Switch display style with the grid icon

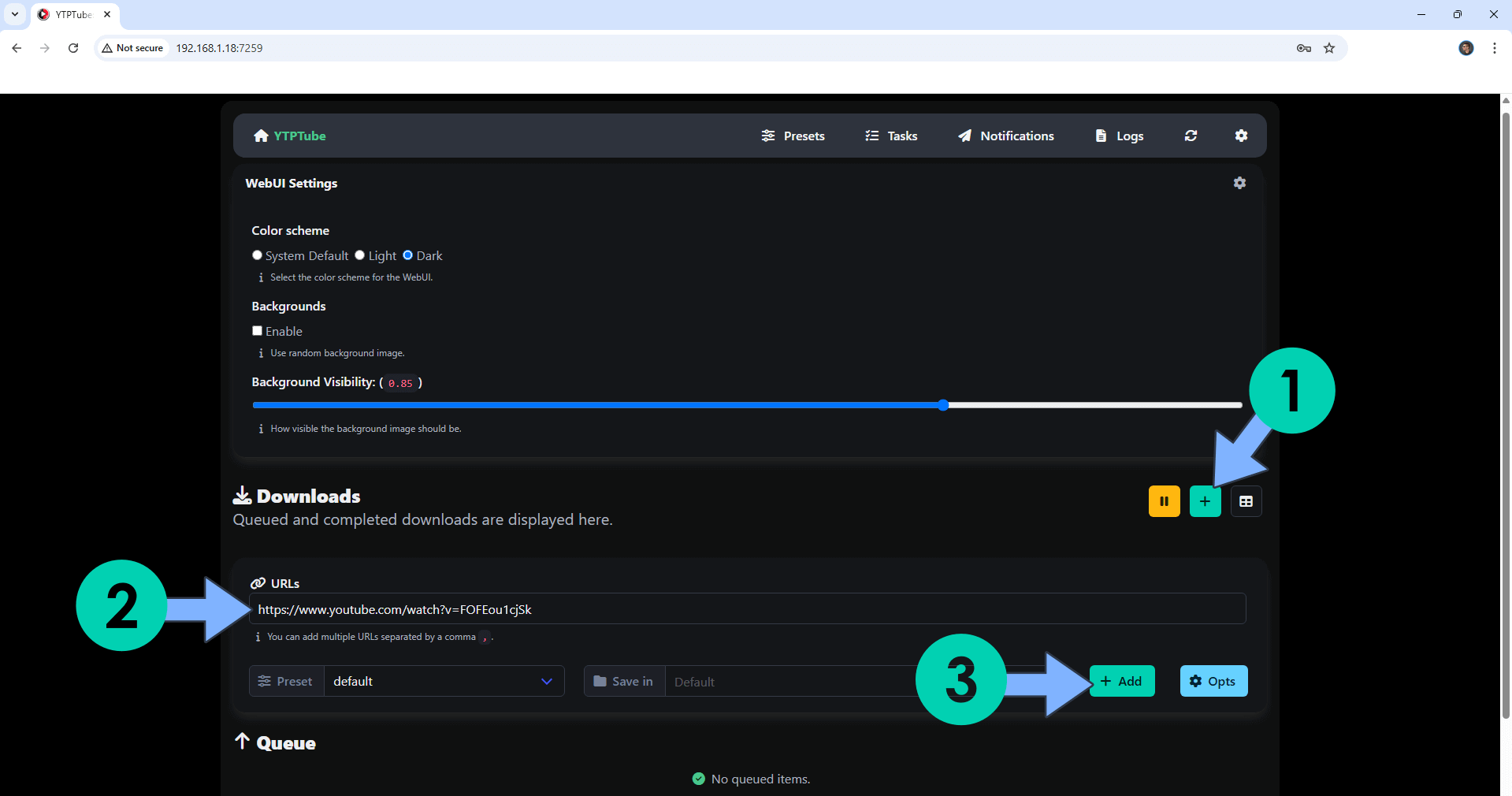click(1246, 501)
